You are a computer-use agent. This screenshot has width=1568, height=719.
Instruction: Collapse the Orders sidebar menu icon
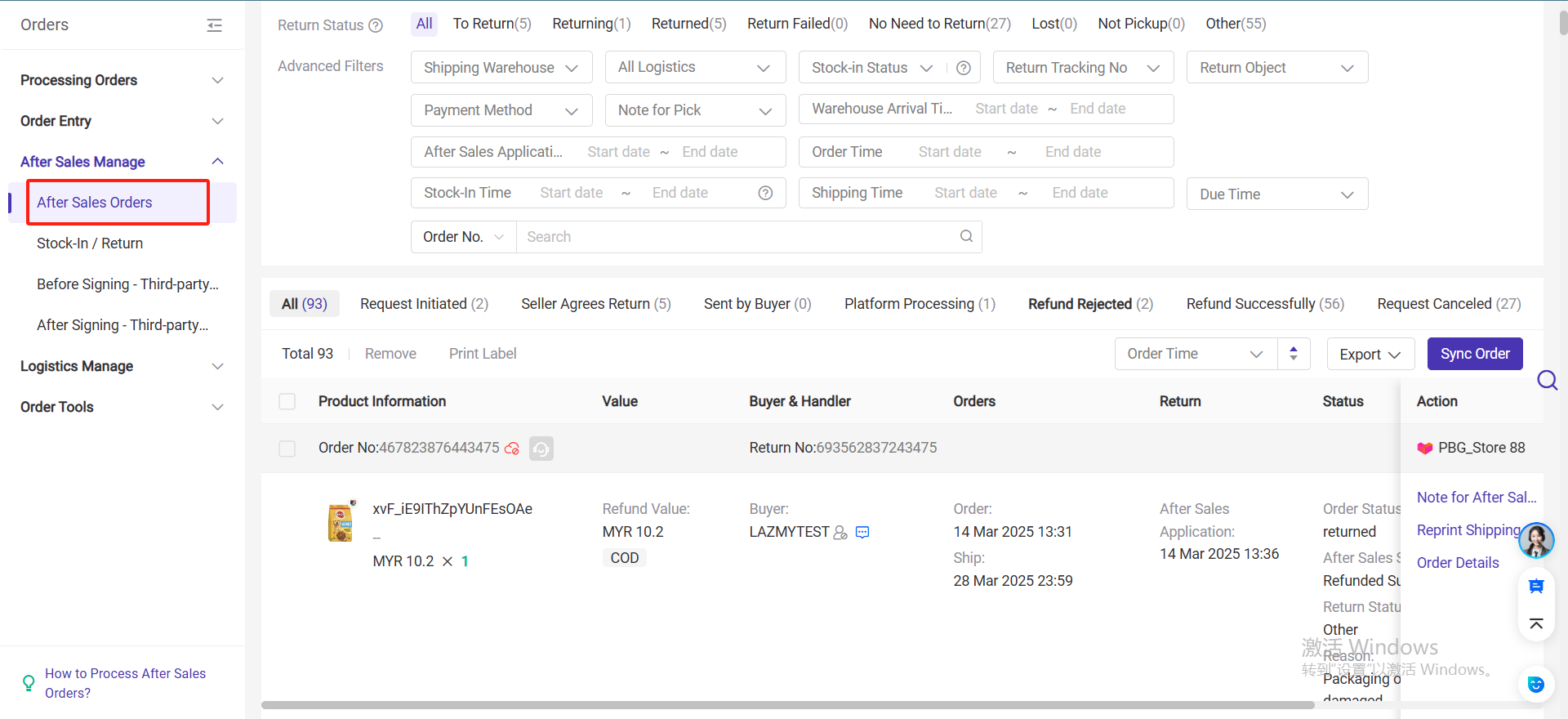[x=214, y=25]
